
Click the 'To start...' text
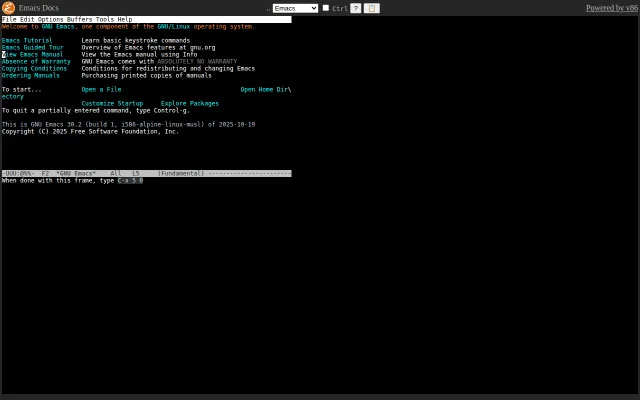pos(22,89)
